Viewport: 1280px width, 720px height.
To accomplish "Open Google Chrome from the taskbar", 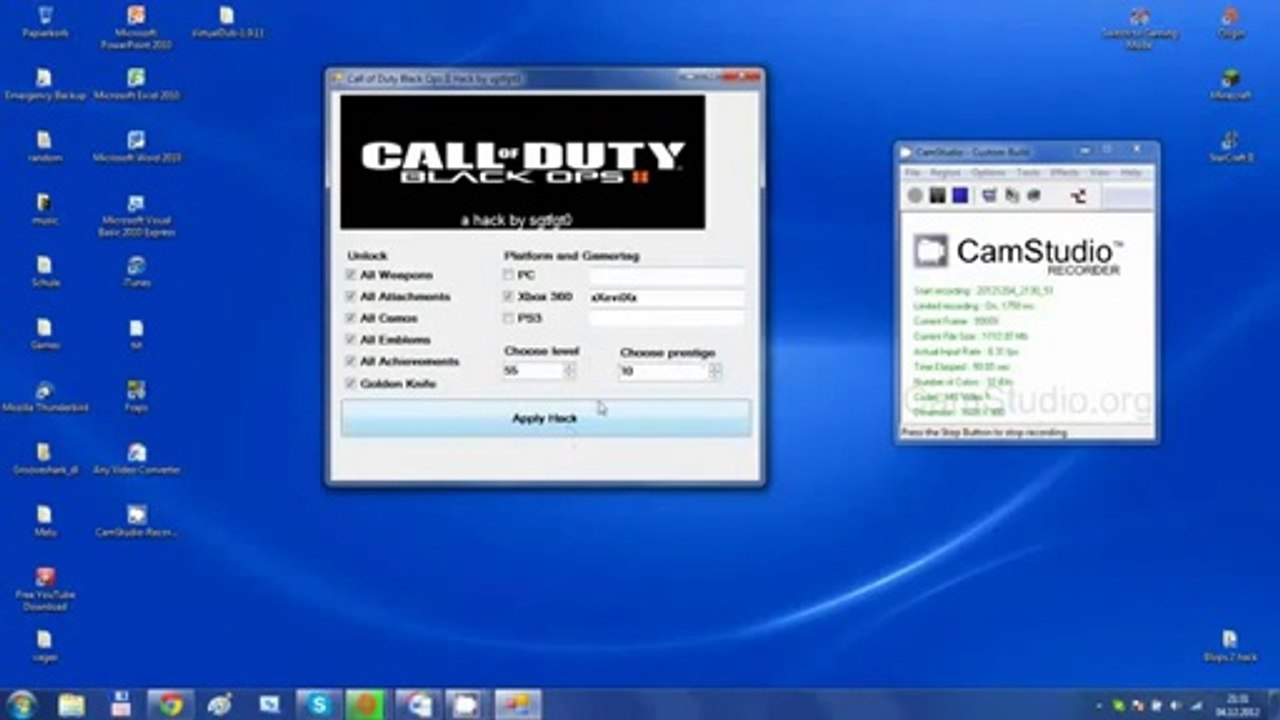I will [170, 704].
